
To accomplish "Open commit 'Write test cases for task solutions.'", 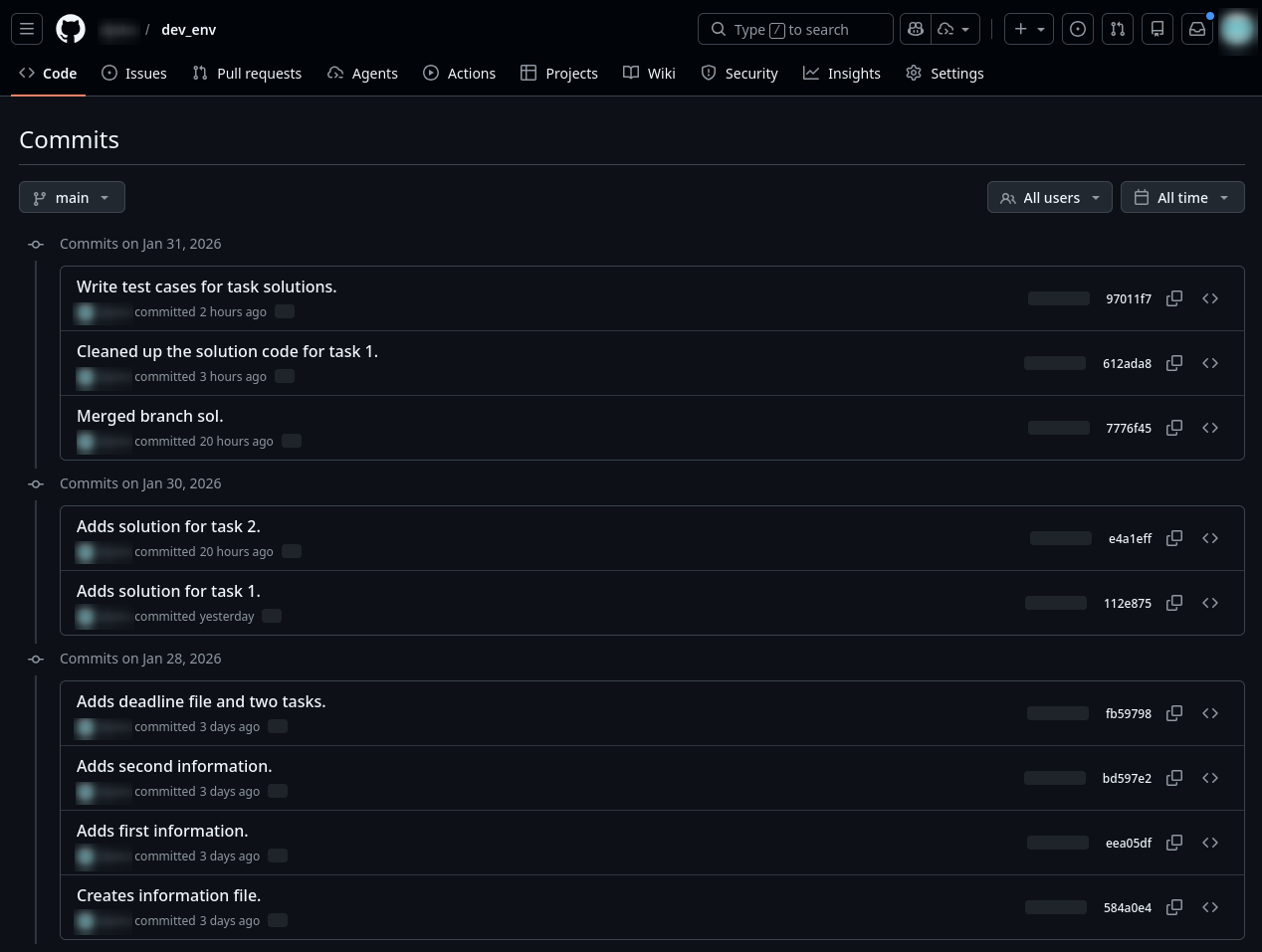I will [x=206, y=286].
